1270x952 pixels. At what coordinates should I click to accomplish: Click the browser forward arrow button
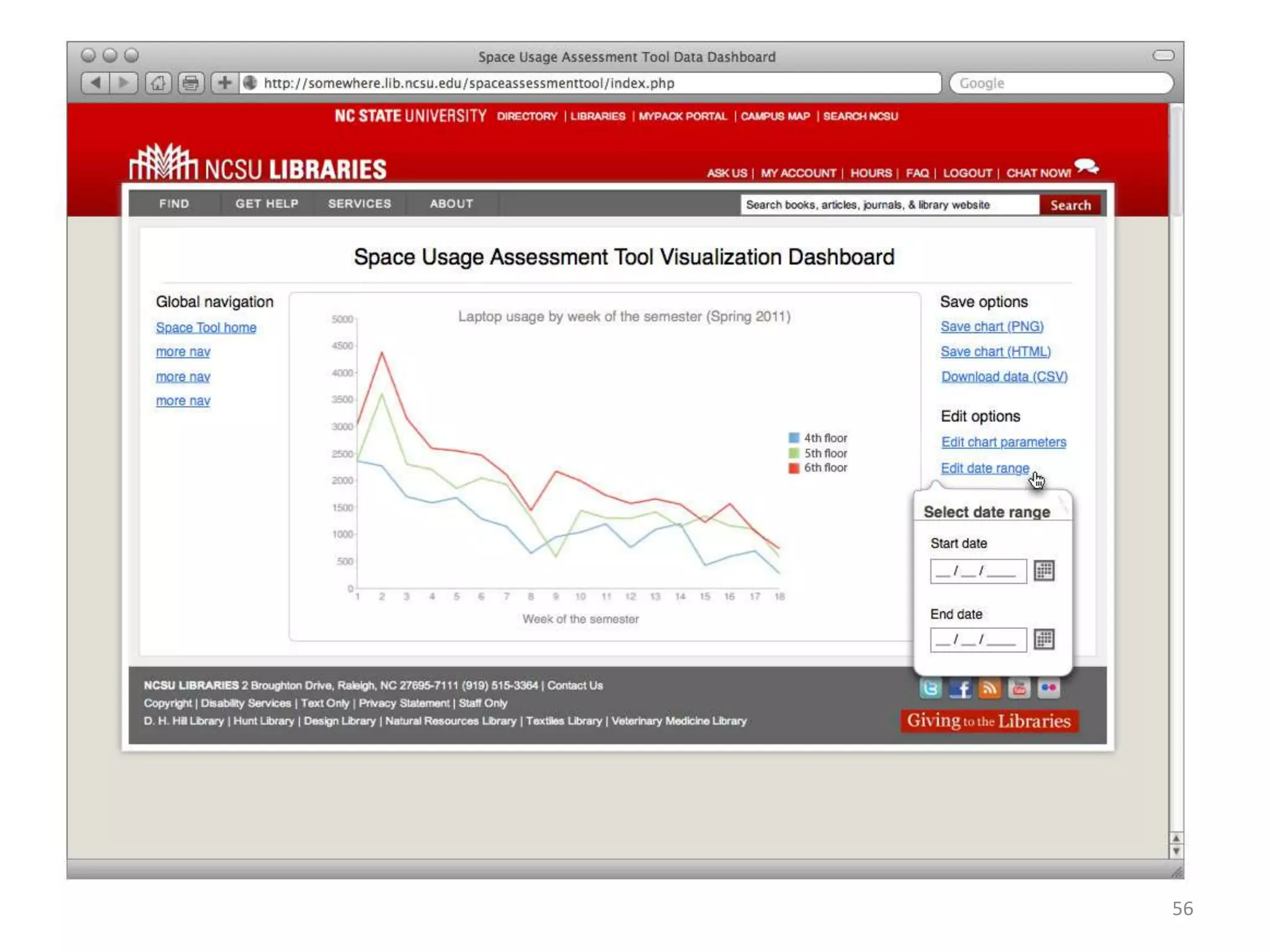(x=123, y=82)
